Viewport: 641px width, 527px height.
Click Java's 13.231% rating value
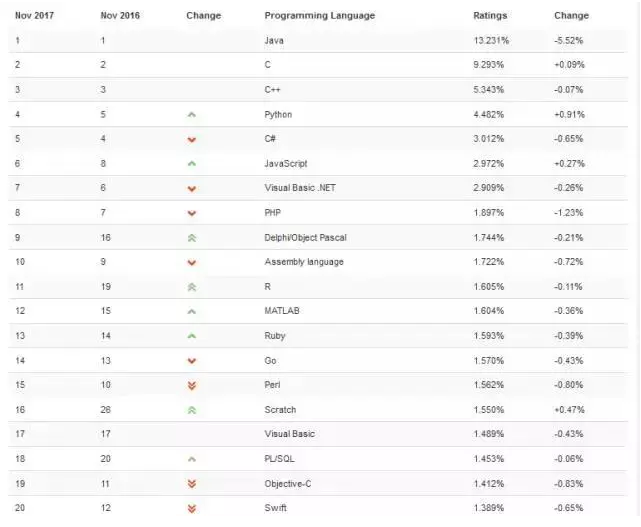click(491, 41)
